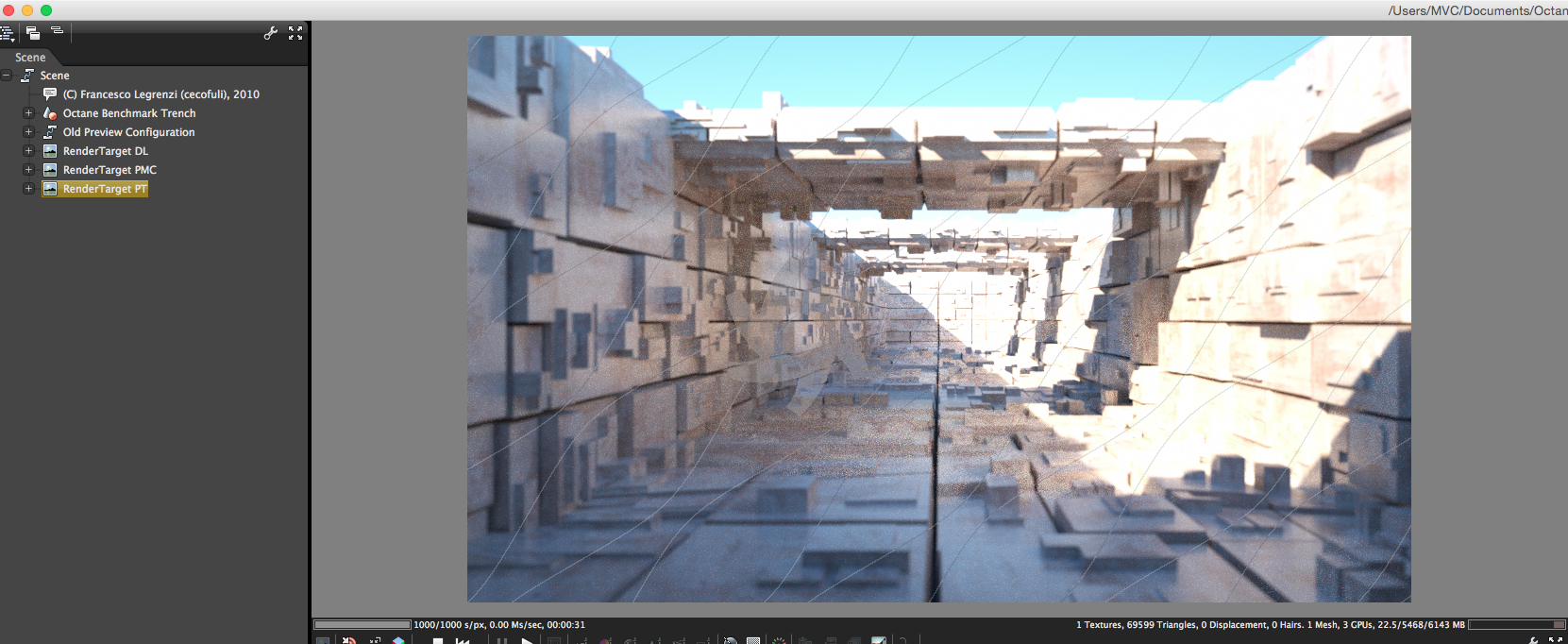Image resolution: width=1568 pixels, height=644 pixels.
Task: Click the stacked windows icon in outliner toolbar
Action: (x=33, y=33)
